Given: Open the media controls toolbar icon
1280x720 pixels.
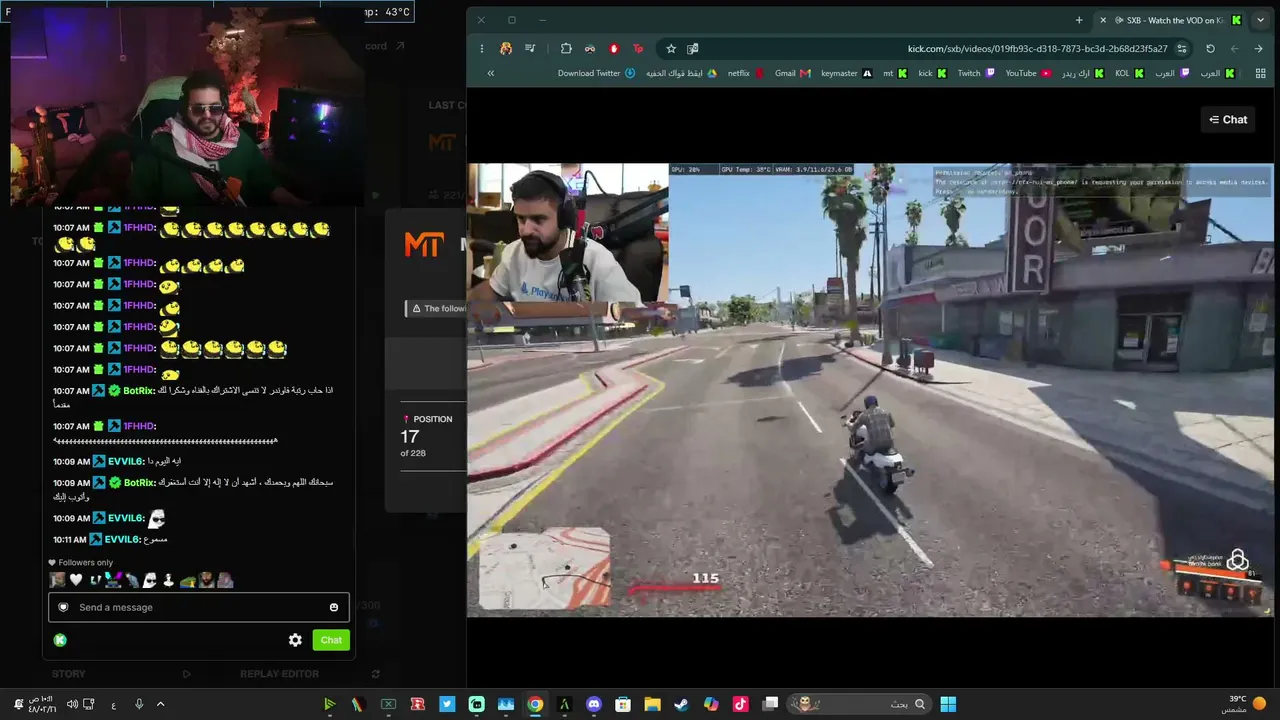Looking at the screenshot, I should (530, 48).
